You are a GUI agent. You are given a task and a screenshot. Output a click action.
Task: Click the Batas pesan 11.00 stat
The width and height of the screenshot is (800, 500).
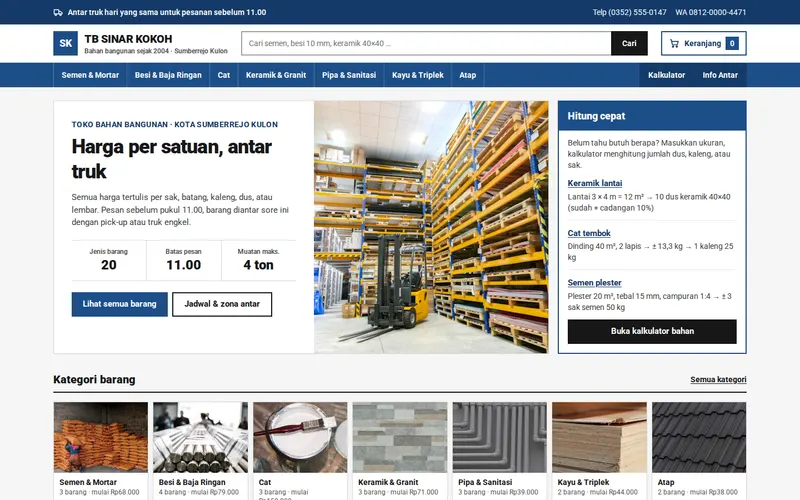(x=184, y=260)
